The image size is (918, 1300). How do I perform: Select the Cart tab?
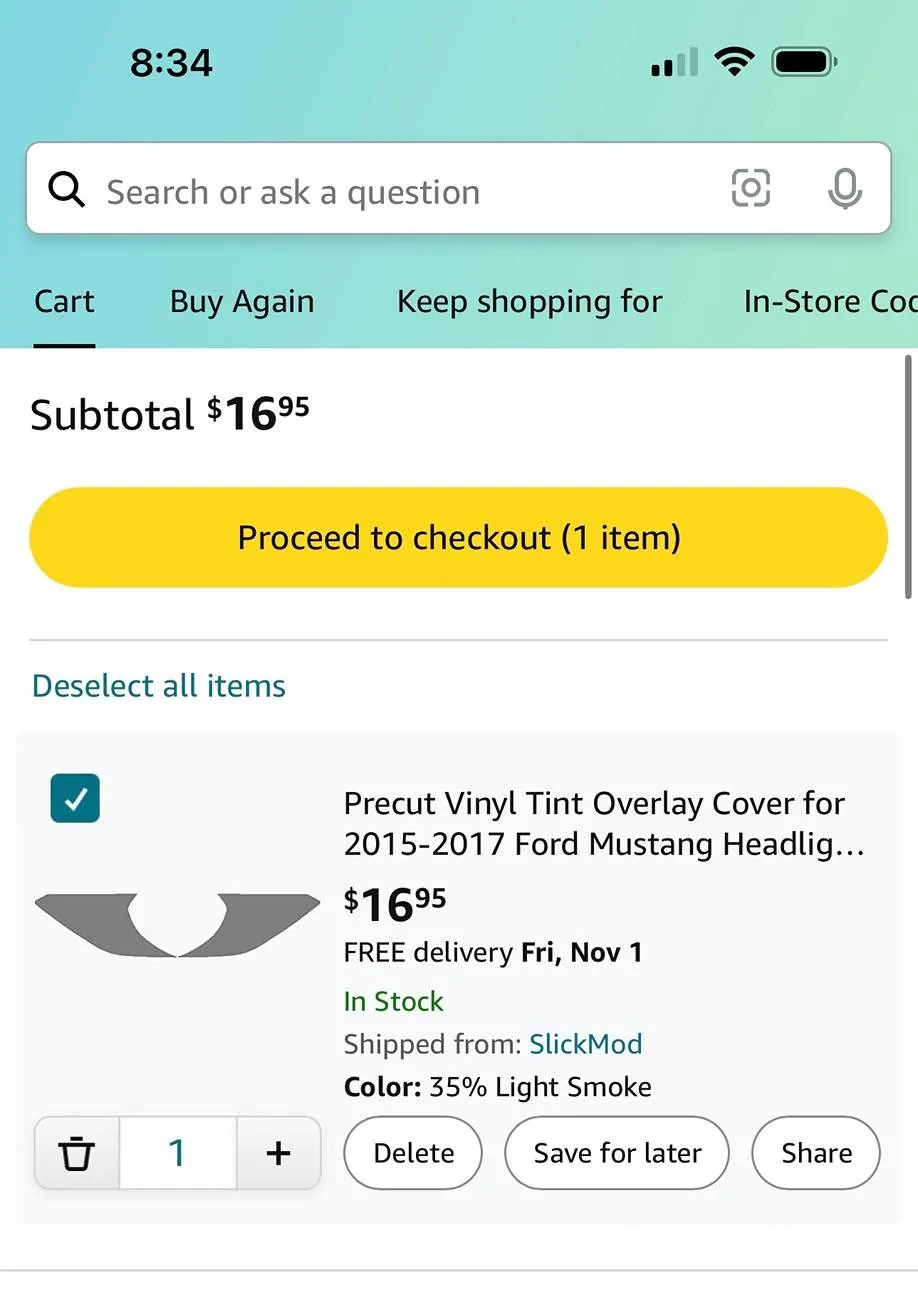64,302
